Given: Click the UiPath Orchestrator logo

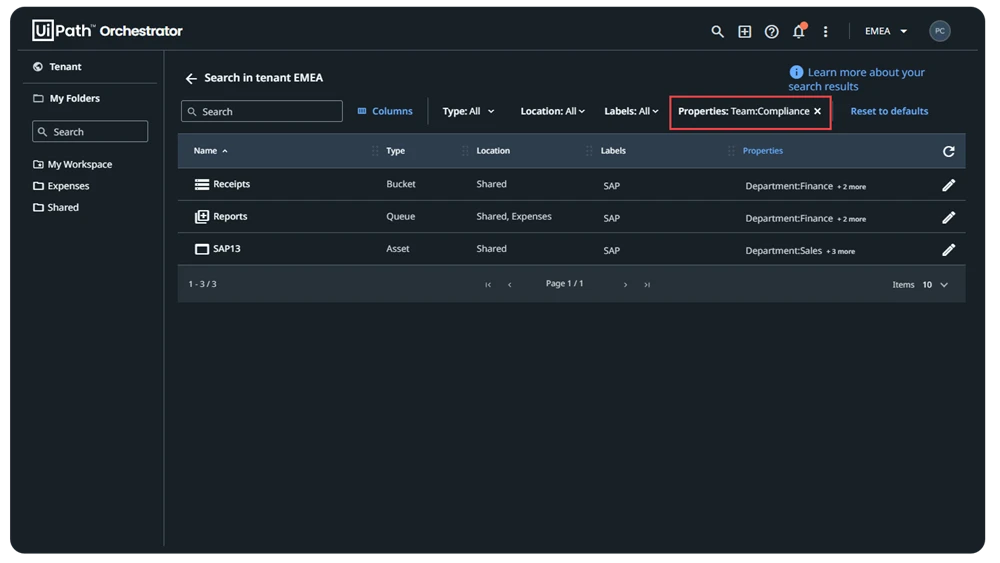Looking at the screenshot, I should (x=107, y=31).
